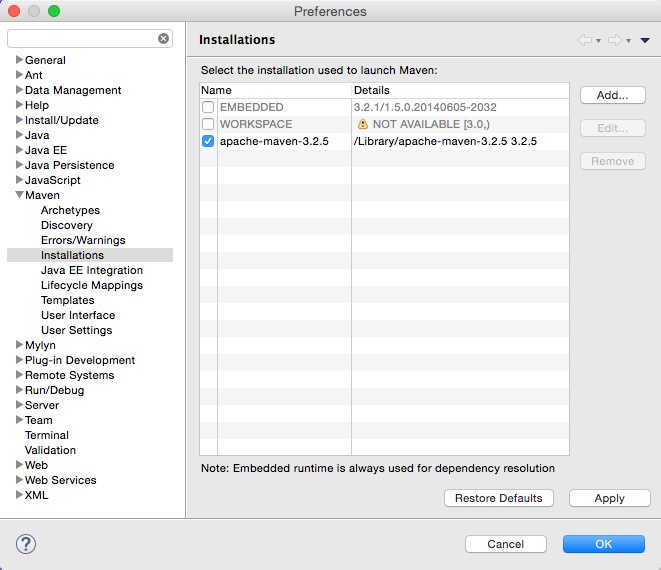
Task: Expand the Ant category
Action: [19, 75]
